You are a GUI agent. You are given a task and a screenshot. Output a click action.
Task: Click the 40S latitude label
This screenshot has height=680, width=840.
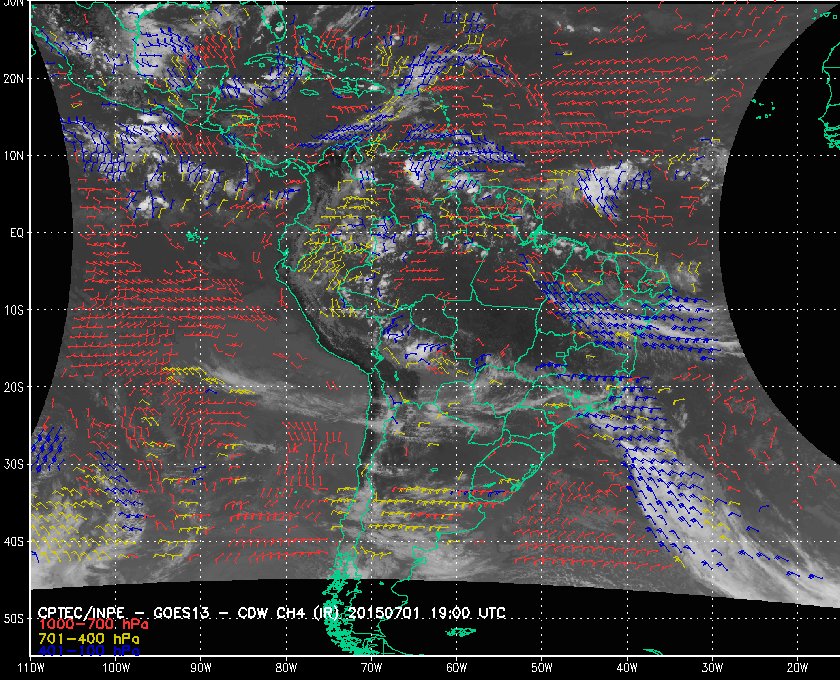click(x=14, y=541)
